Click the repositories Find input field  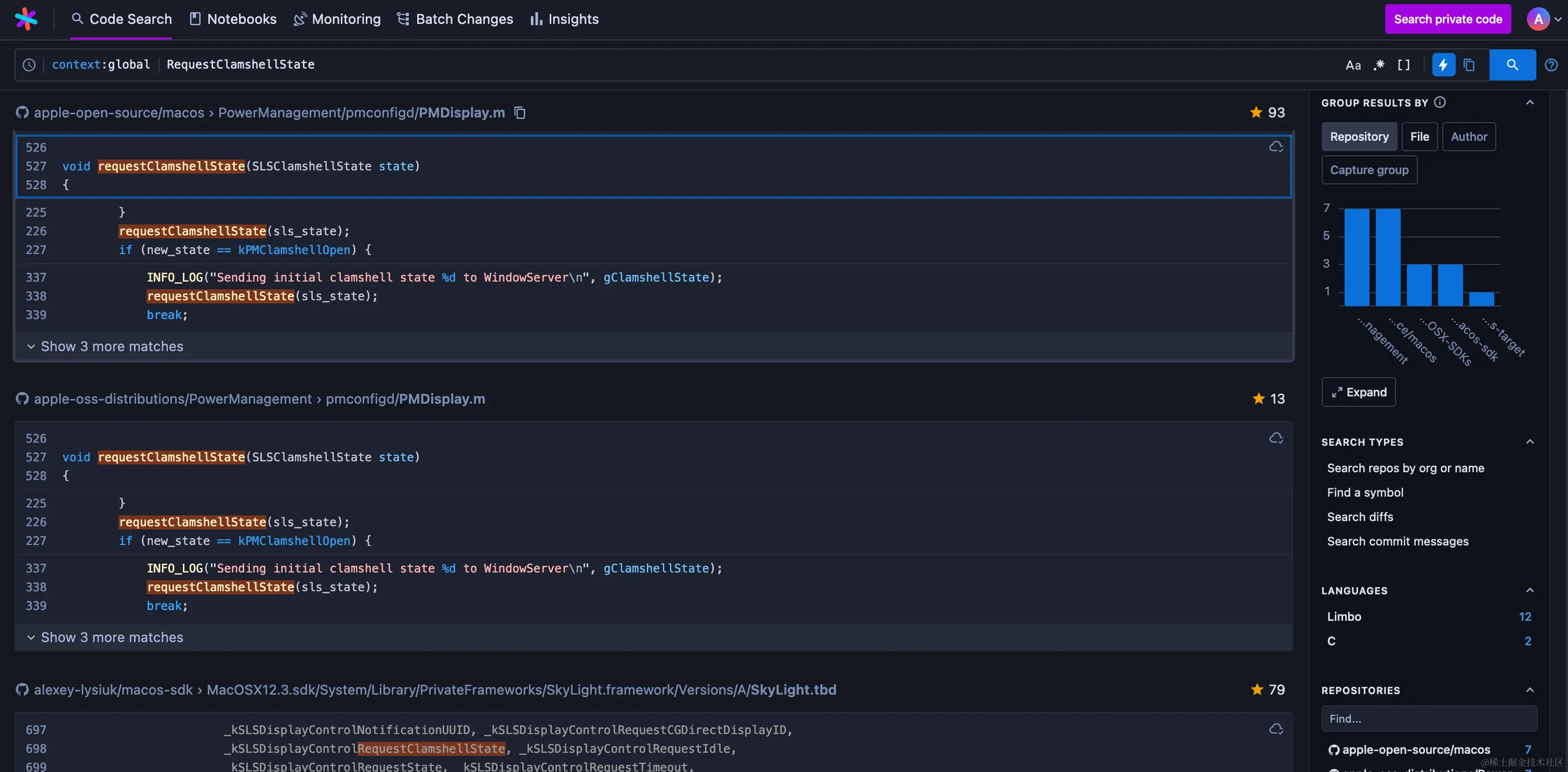tap(1429, 718)
